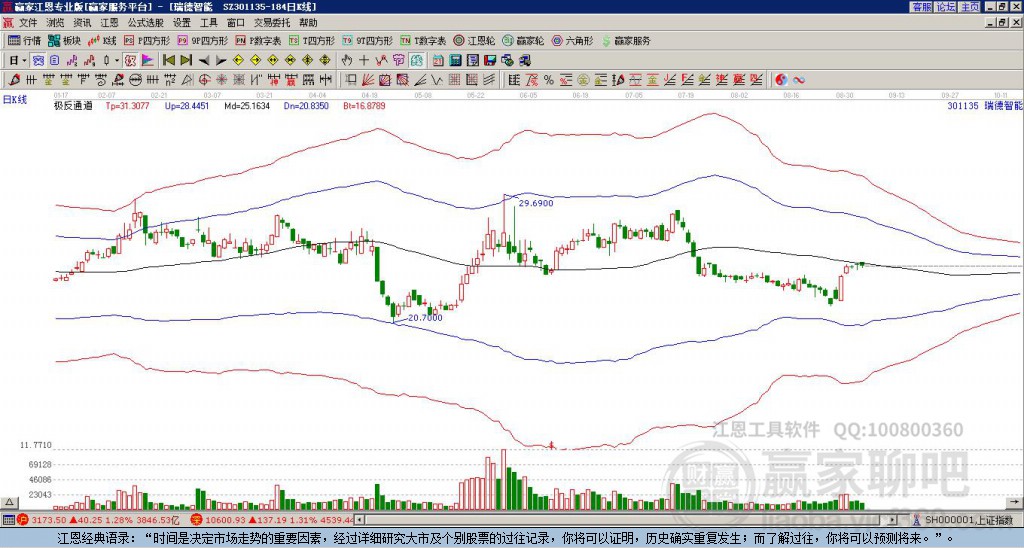Click black left arrow icon
1024x548 pixels.
(x=204, y=60)
